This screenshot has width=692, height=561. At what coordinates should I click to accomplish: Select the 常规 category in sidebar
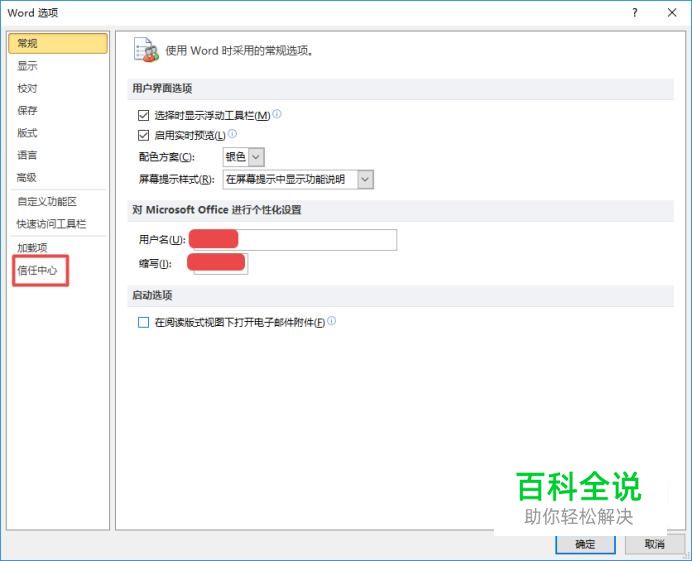click(58, 43)
